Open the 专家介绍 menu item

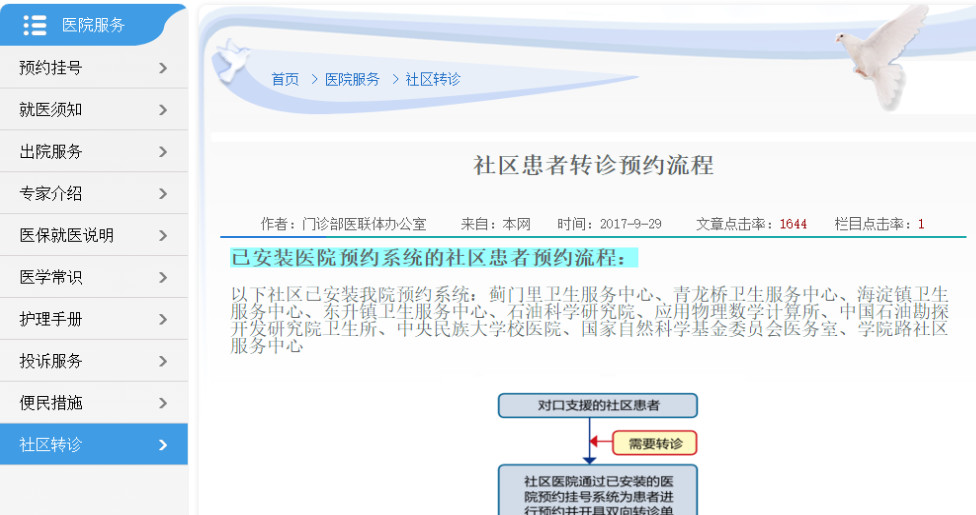tap(94, 193)
